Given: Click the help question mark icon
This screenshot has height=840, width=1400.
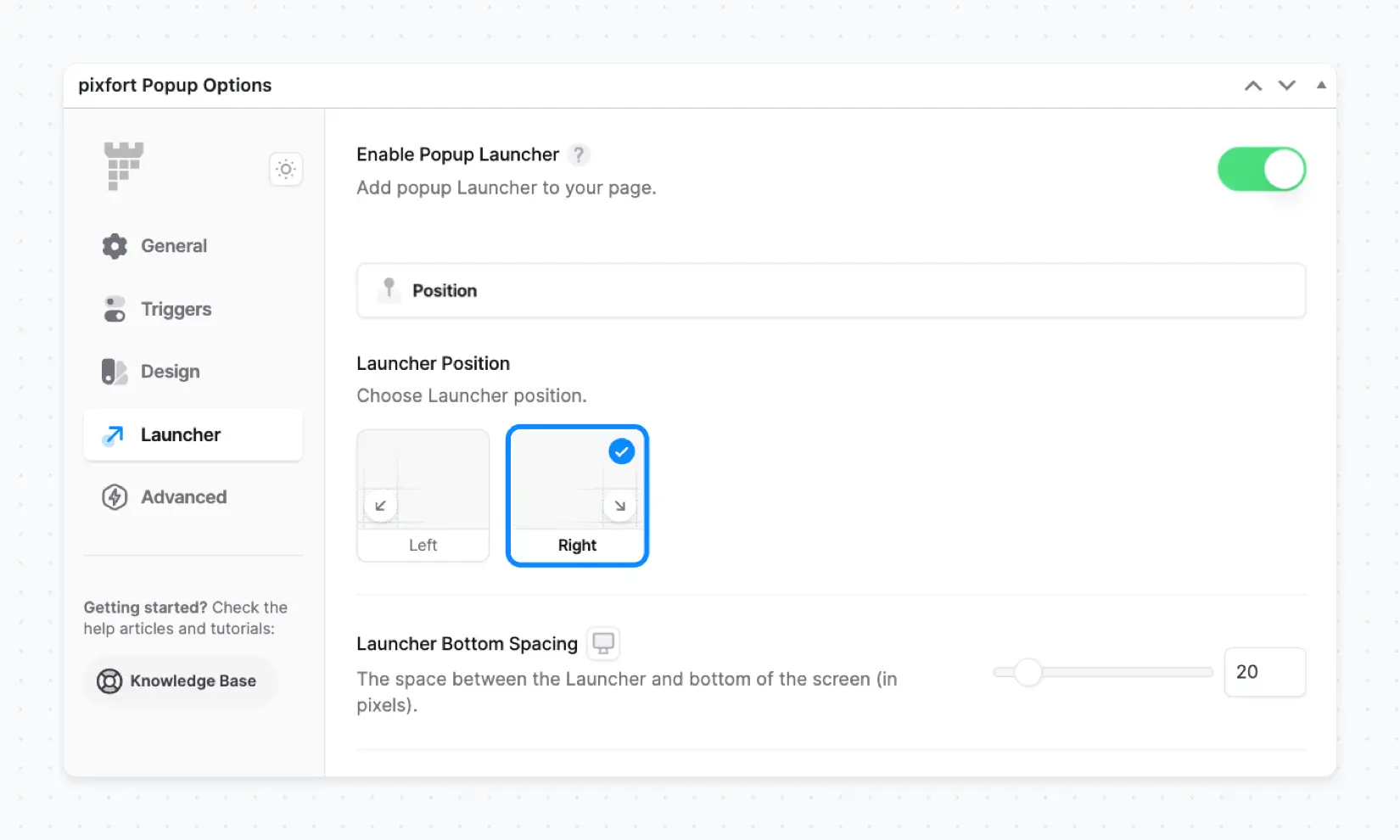Looking at the screenshot, I should pyautogui.click(x=579, y=154).
